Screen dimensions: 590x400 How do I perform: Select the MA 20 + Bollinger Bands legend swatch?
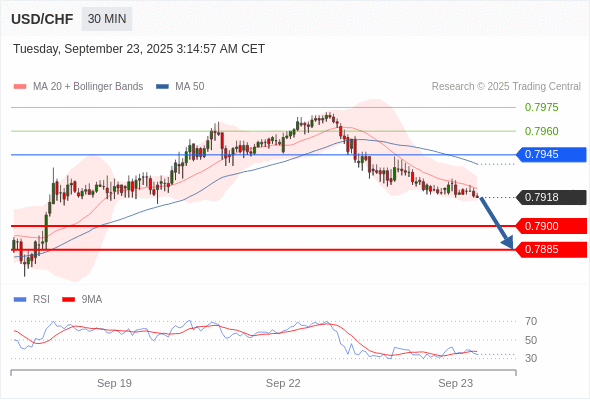pyautogui.click(x=20, y=87)
